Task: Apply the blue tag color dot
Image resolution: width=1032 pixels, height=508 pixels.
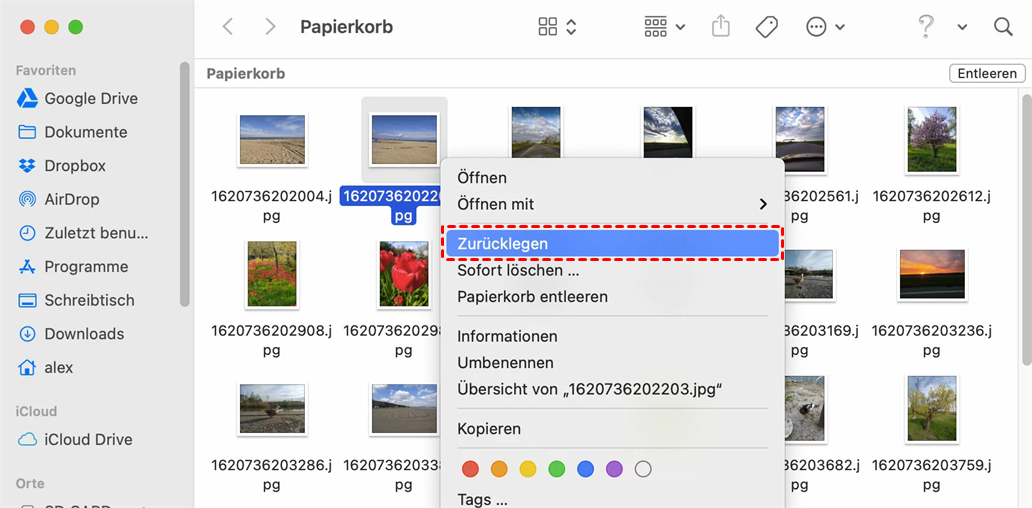Action: (585, 469)
